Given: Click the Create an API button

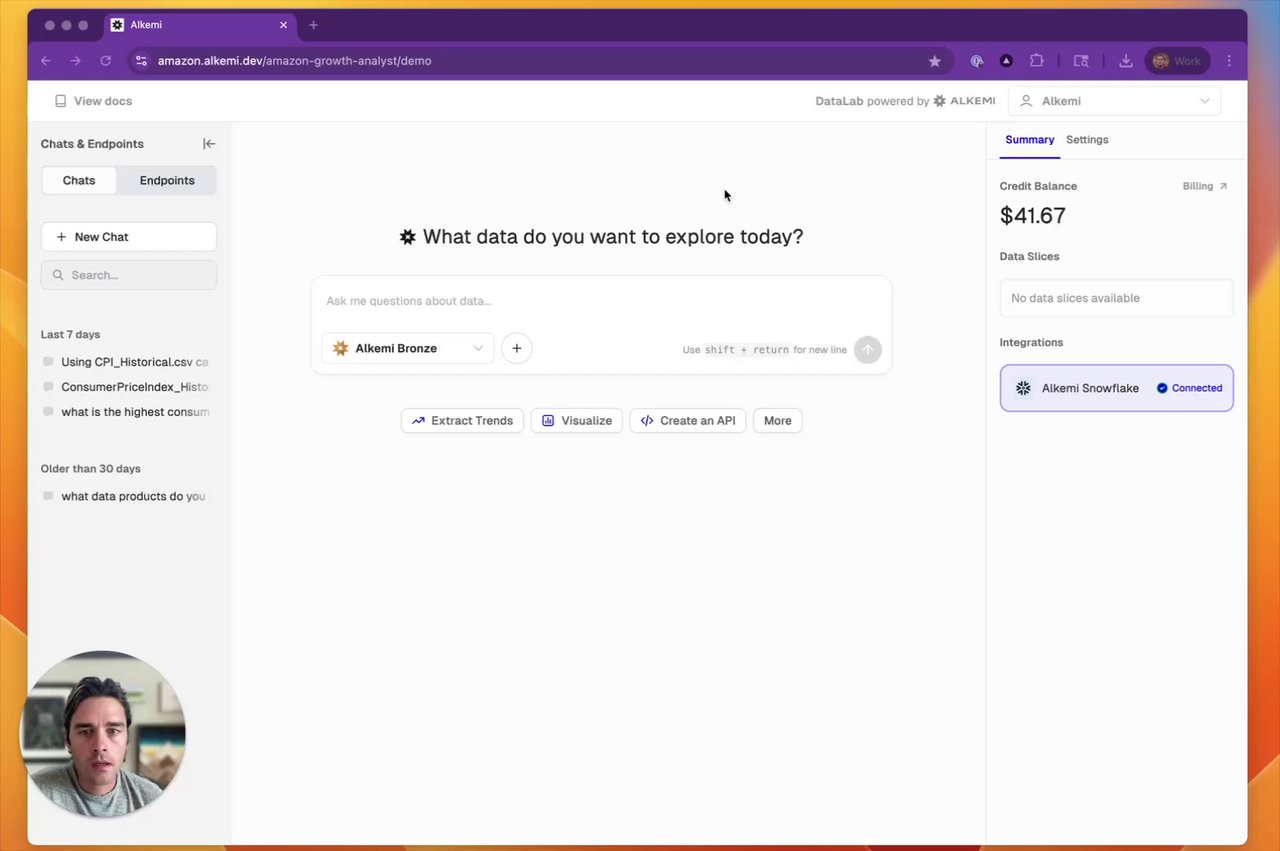Looking at the screenshot, I should 687,421.
